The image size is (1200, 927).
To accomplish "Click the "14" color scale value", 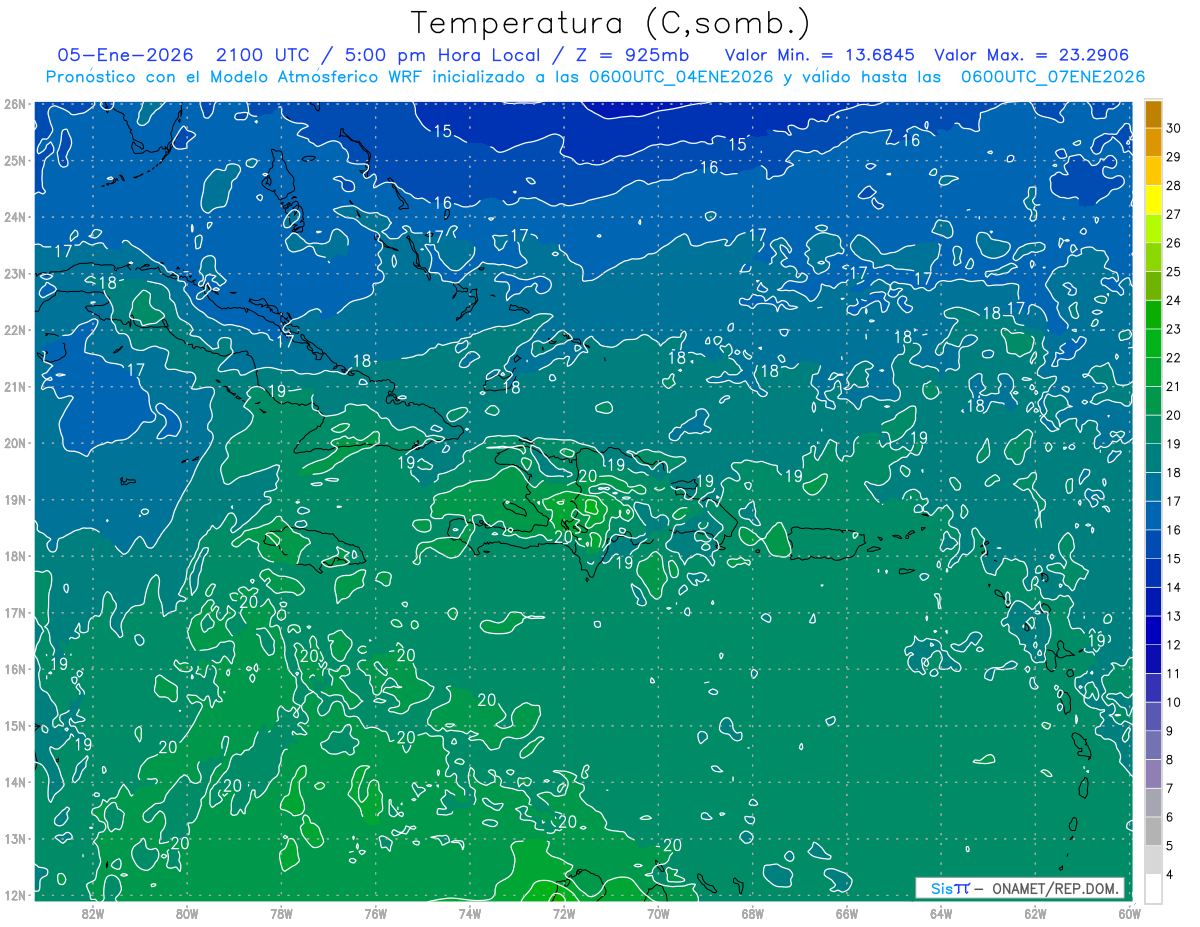I will tap(1174, 587).
